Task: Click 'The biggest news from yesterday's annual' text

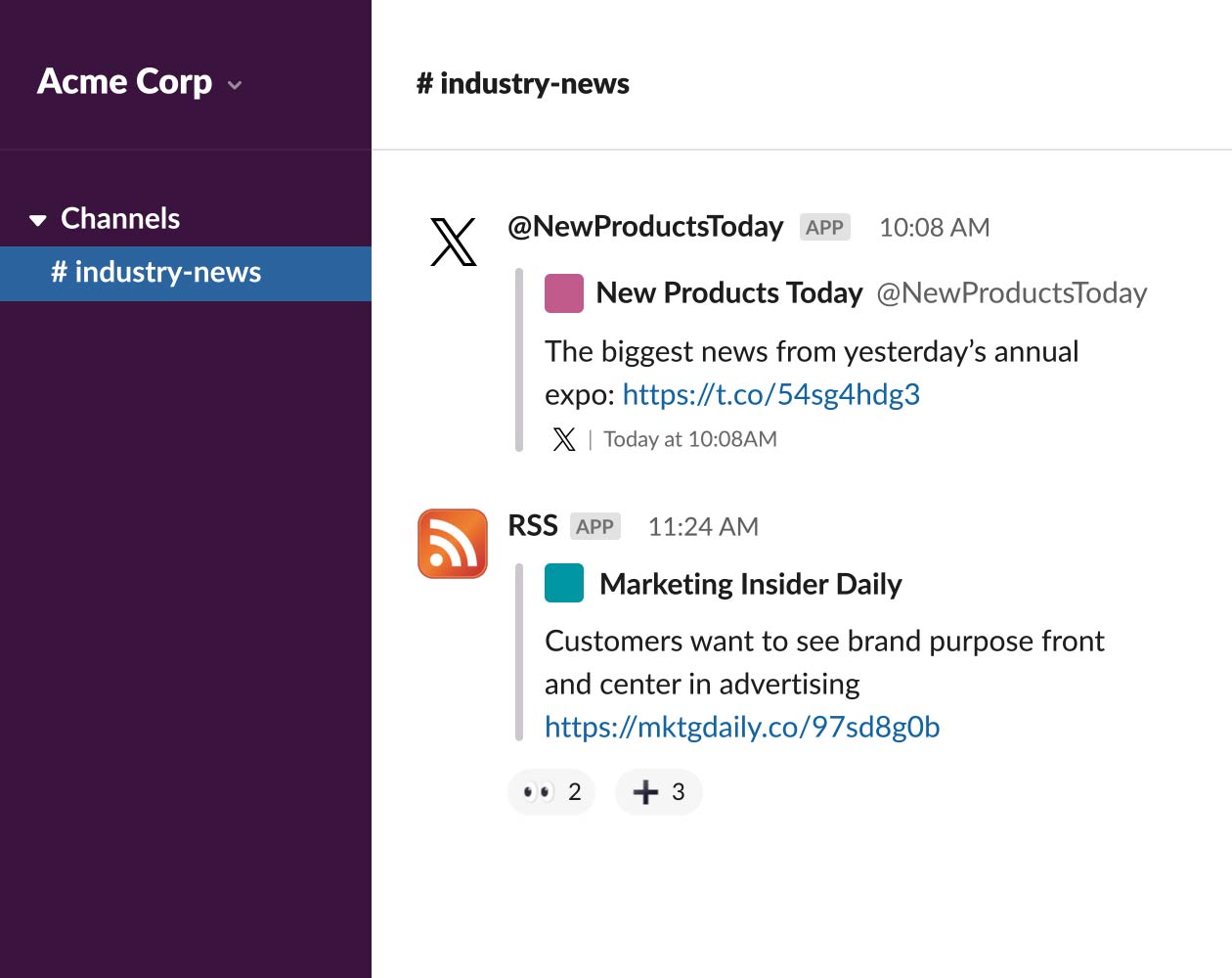Action: click(812, 351)
